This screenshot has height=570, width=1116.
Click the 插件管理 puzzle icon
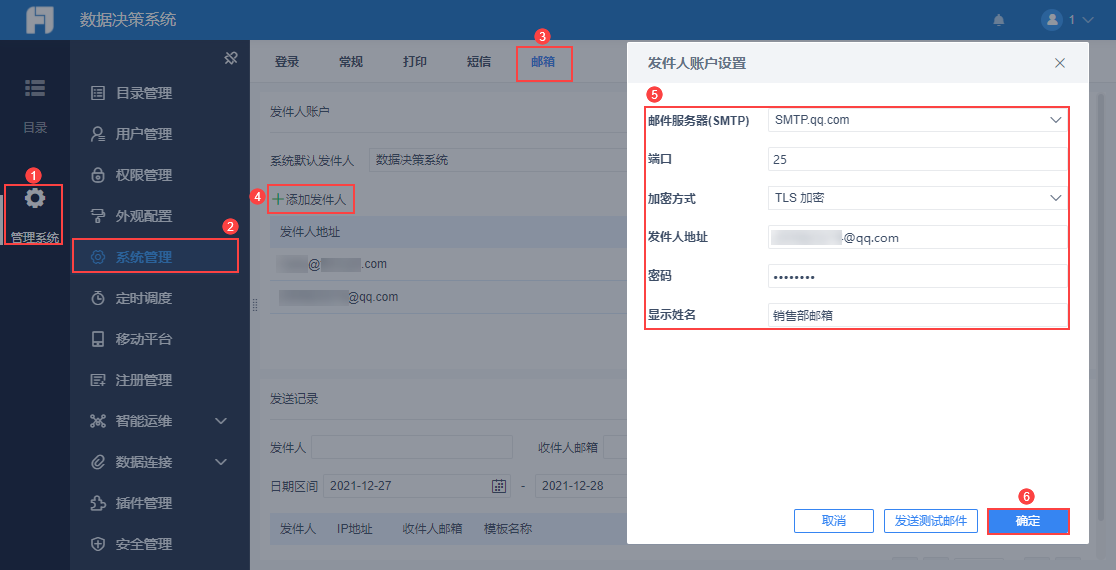pos(98,503)
